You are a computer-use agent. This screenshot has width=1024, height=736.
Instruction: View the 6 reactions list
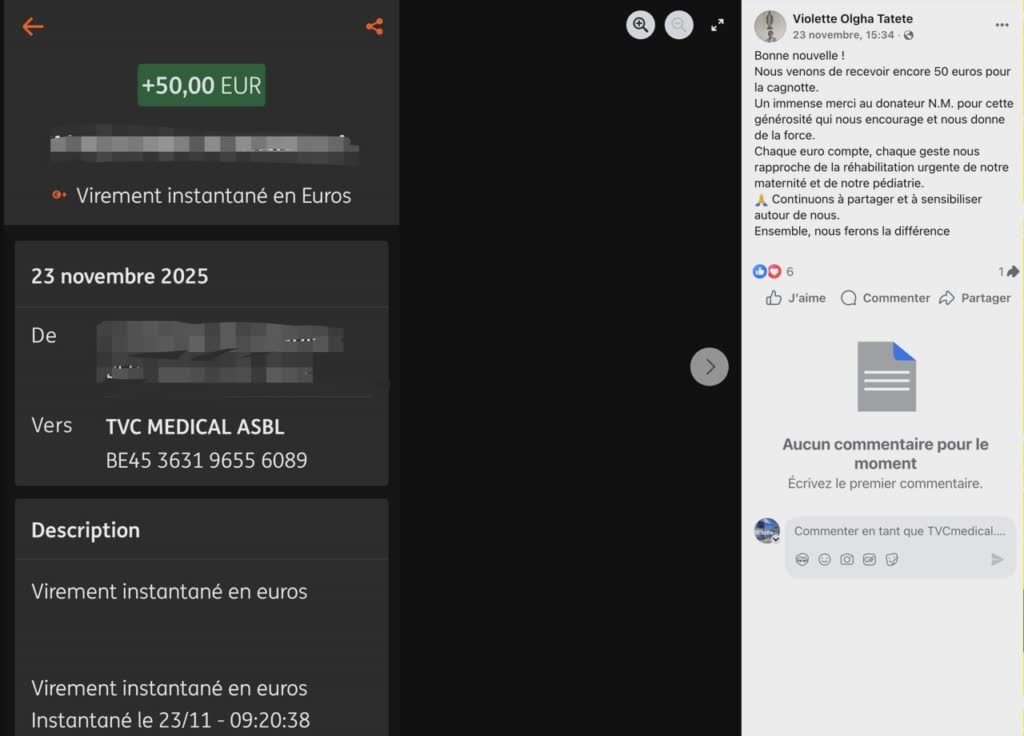pyautogui.click(x=773, y=271)
